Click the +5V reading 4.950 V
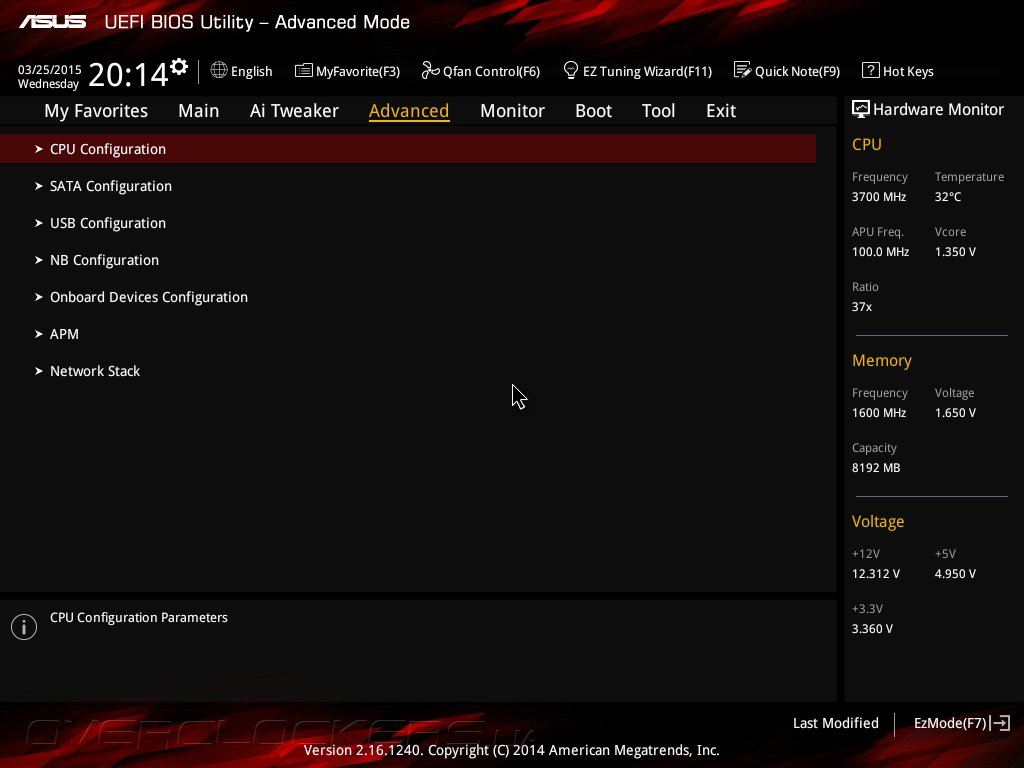The height and width of the screenshot is (768, 1024). pos(955,573)
